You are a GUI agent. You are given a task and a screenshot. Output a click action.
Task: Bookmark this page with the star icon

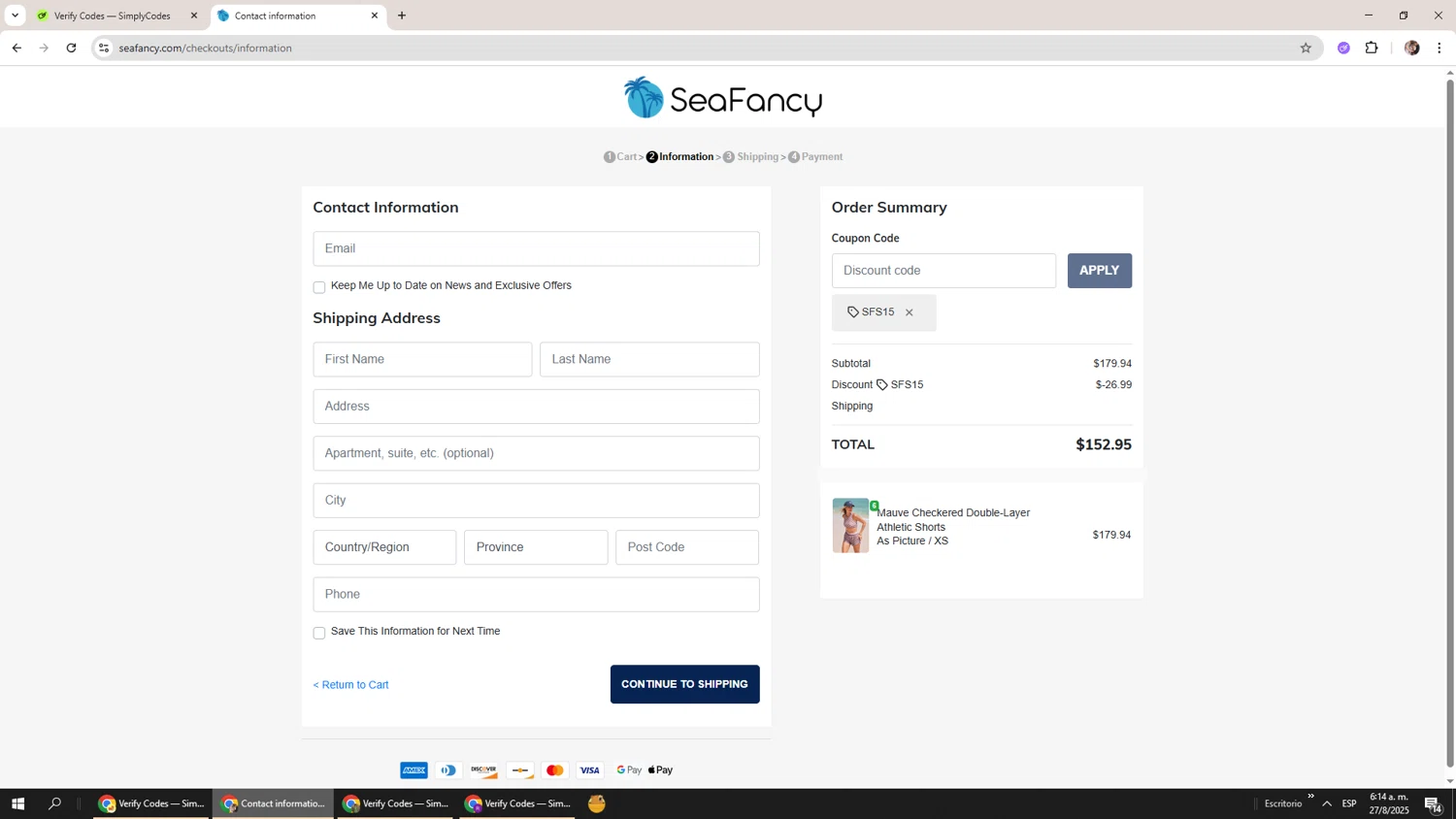(1306, 48)
